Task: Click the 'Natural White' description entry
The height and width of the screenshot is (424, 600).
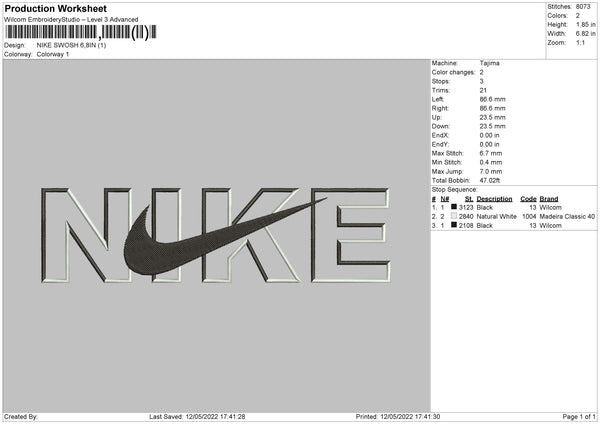Action: click(496, 217)
